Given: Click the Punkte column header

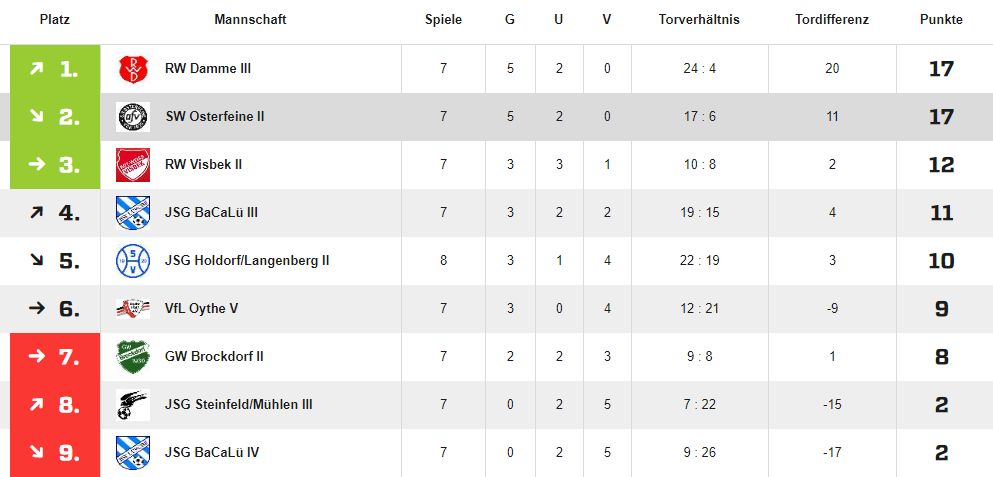Looking at the screenshot, I should [941, 20].
